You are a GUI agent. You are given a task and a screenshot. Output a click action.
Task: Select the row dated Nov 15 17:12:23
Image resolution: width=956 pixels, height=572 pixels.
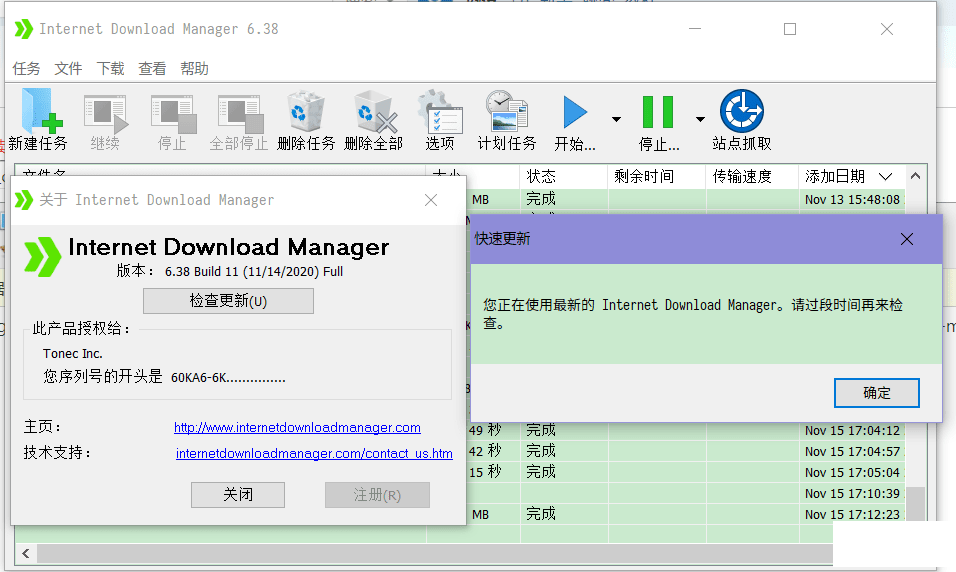(684, 514)
